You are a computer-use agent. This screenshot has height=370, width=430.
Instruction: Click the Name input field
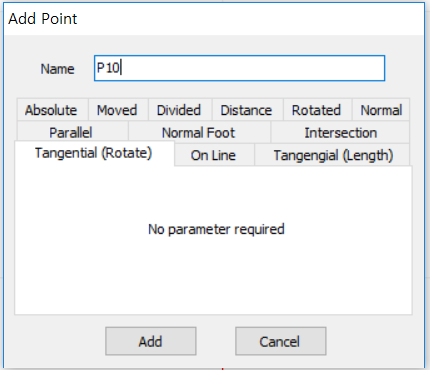pos(239,68)
